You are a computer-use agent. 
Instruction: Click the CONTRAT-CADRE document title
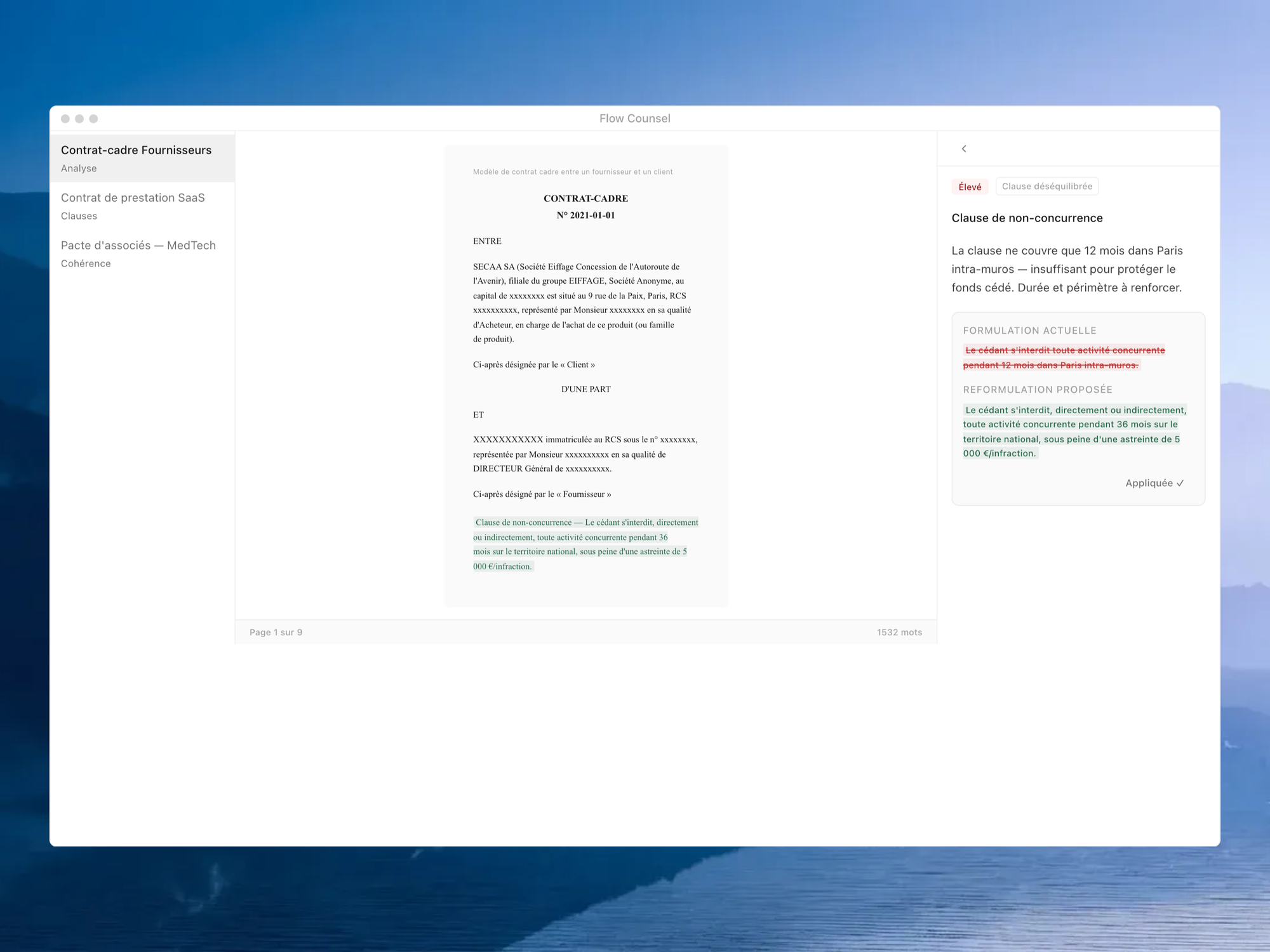coord(585,198)
